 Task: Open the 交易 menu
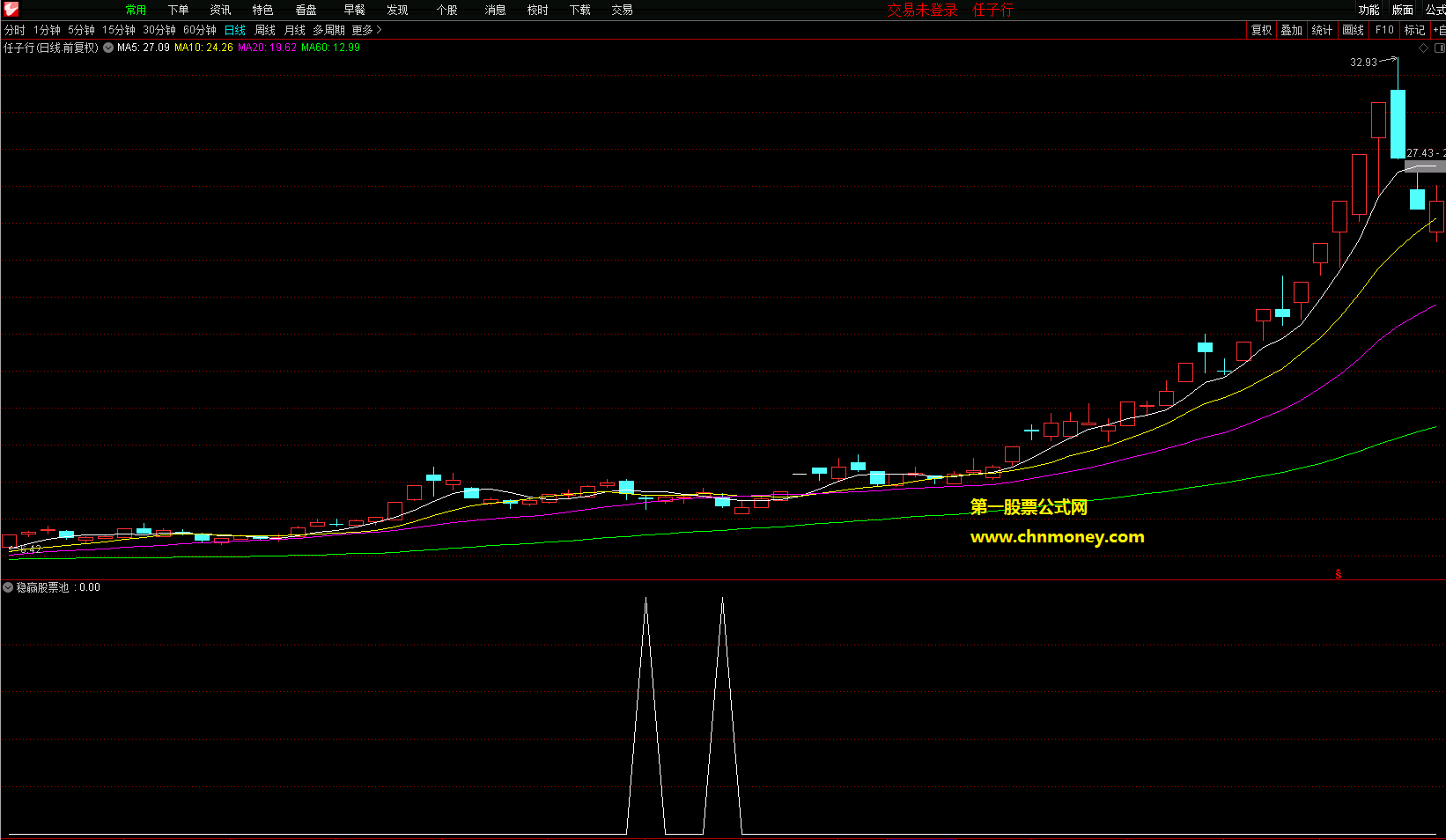click(622, 10)
